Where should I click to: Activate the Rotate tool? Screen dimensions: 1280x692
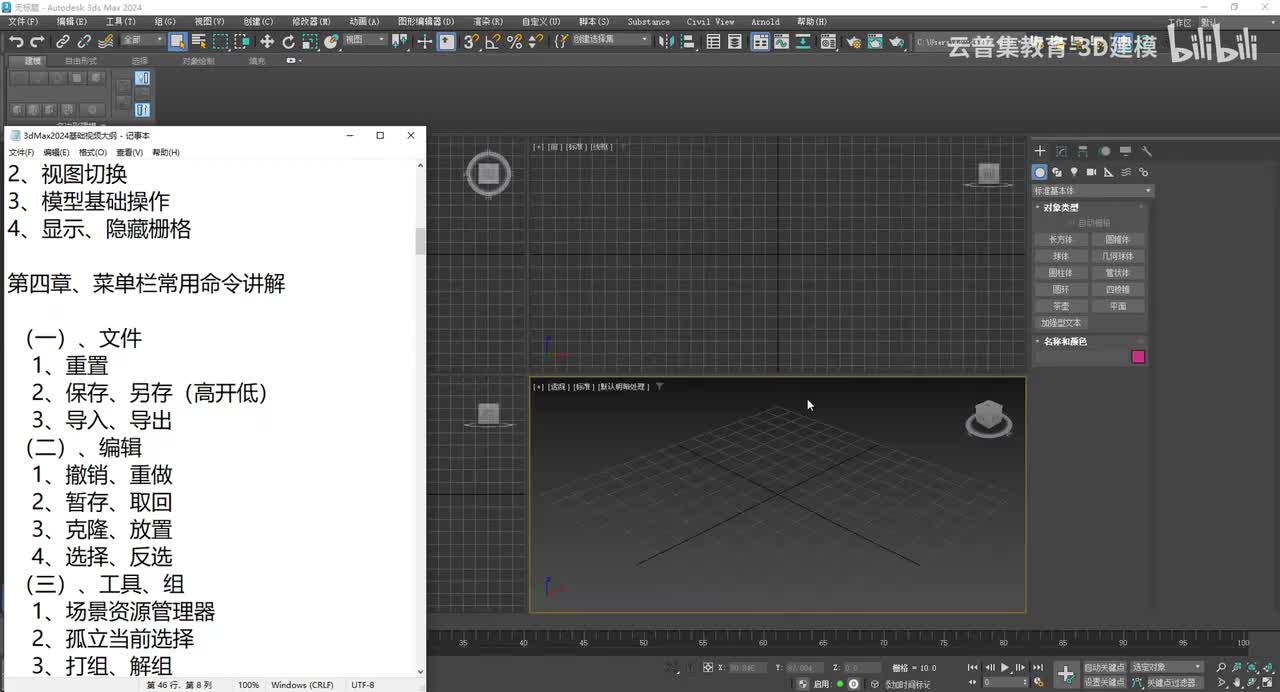pyautogui.click(x=288, y=41)
